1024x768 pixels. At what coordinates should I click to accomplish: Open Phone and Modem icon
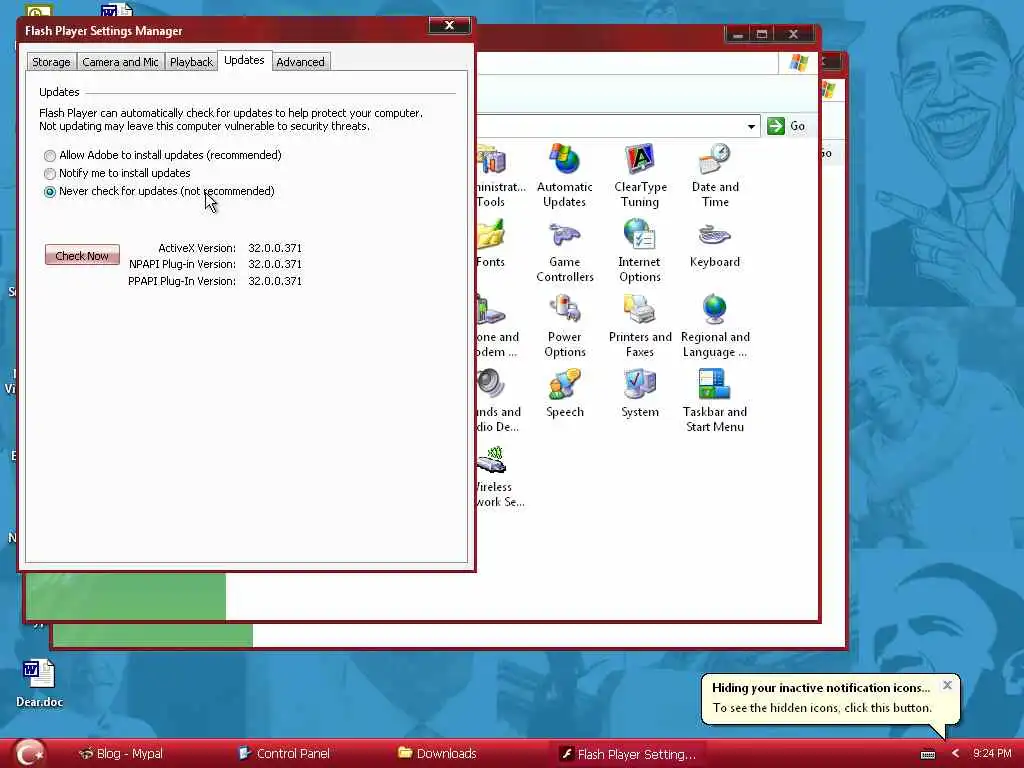(x=498, y=325)
